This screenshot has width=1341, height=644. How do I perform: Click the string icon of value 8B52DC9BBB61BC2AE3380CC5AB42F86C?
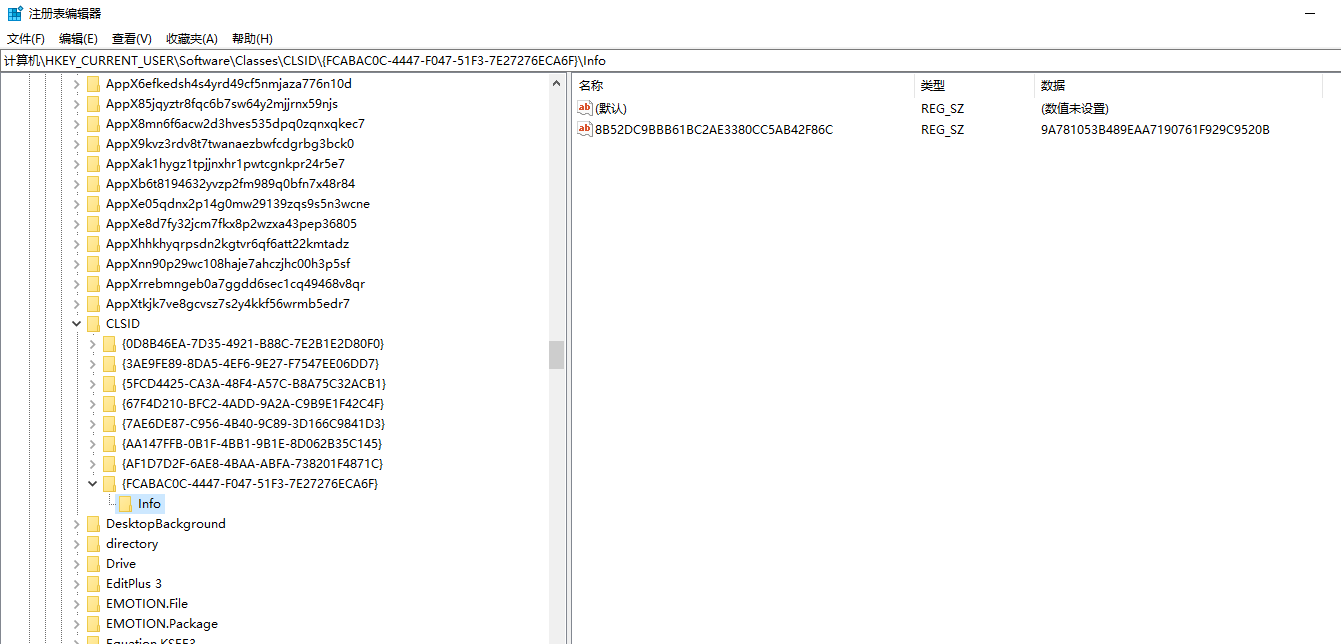coord(585,129)
